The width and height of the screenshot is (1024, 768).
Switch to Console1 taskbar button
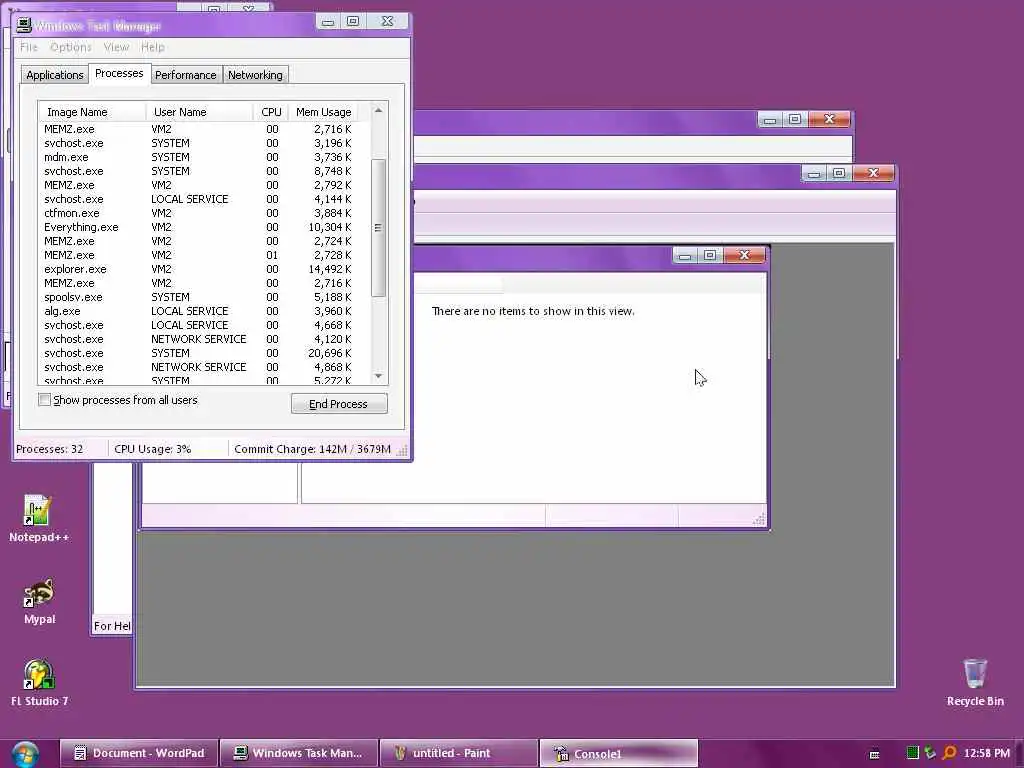(618, 753)
